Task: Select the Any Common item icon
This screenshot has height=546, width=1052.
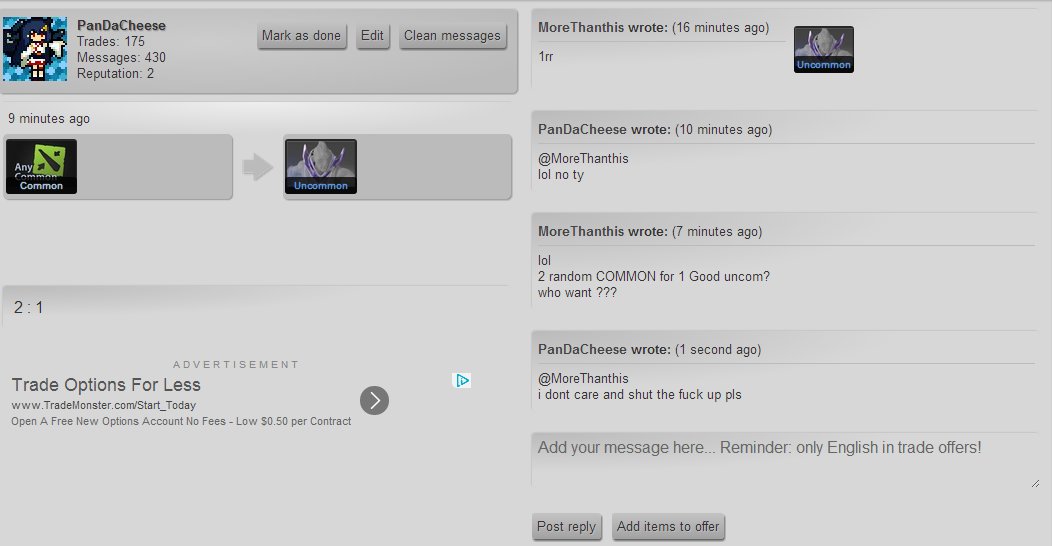Action: [x=42, y=166]
